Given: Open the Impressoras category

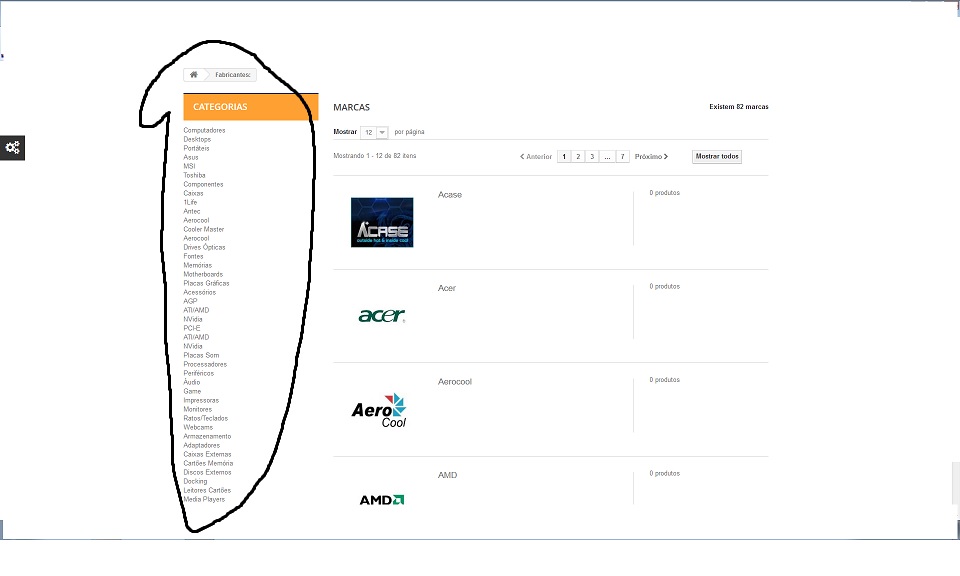Looking at the screenshot, I should tap(201, 400).
